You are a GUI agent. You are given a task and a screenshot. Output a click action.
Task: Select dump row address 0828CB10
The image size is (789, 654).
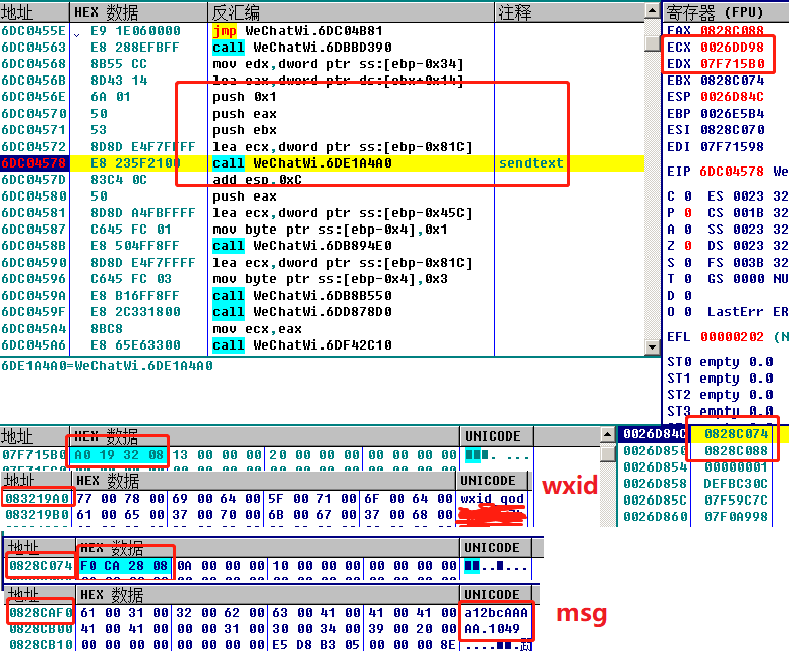pos(41,645)
